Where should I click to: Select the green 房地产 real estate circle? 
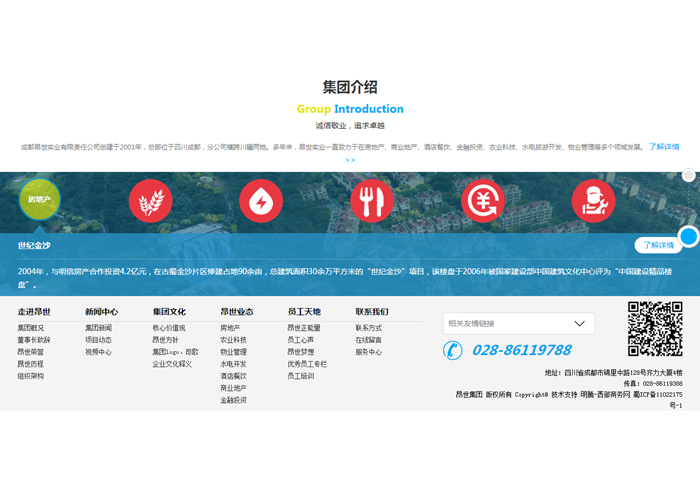point(40,200)
